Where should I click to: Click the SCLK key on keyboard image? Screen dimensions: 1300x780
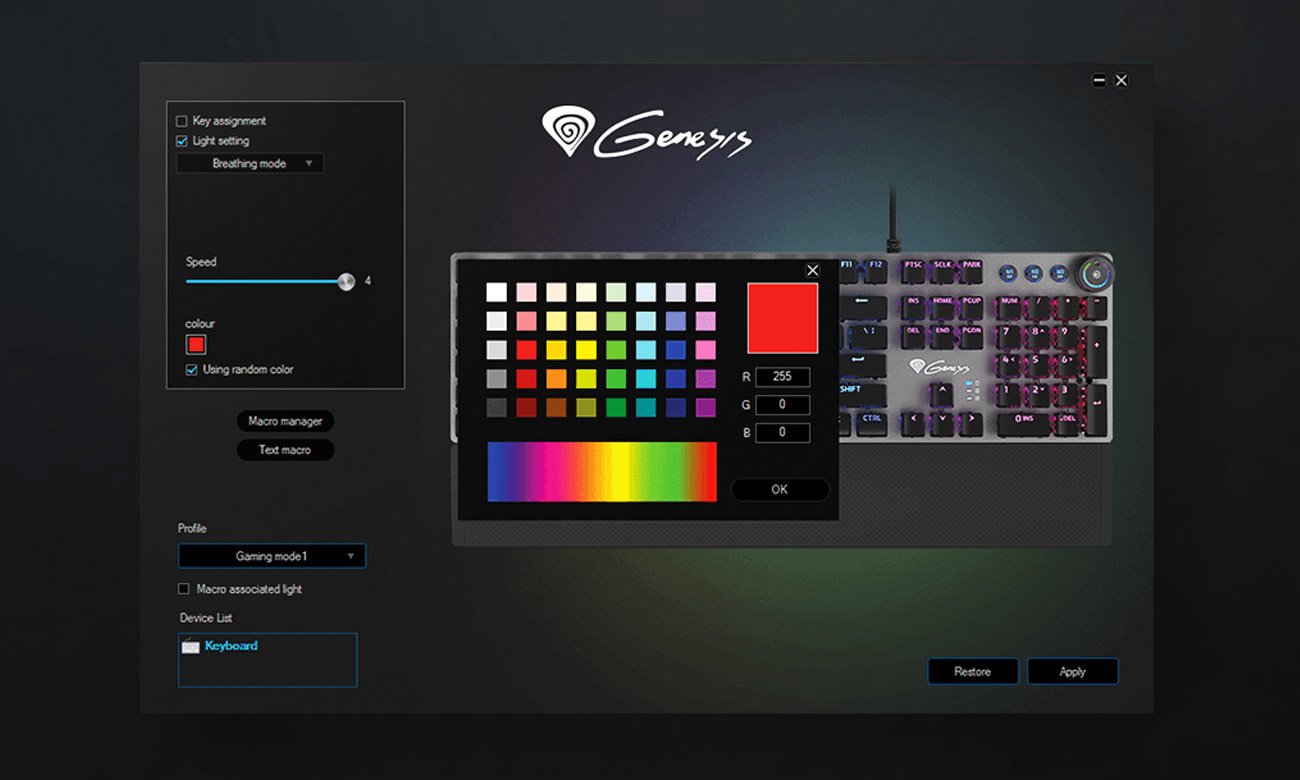[x=942, y=272]
